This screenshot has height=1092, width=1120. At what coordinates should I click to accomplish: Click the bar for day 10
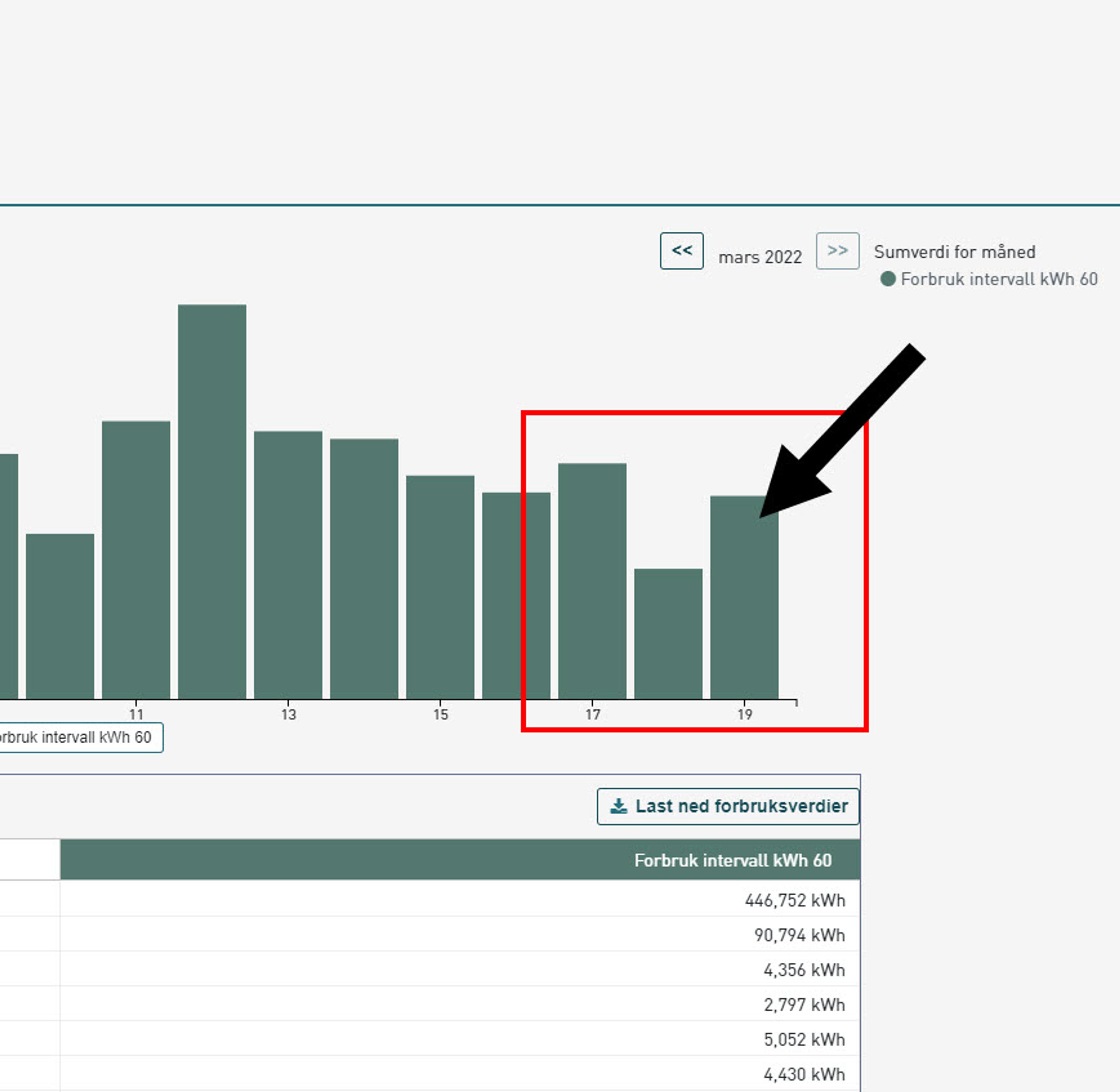click(60, 616)
